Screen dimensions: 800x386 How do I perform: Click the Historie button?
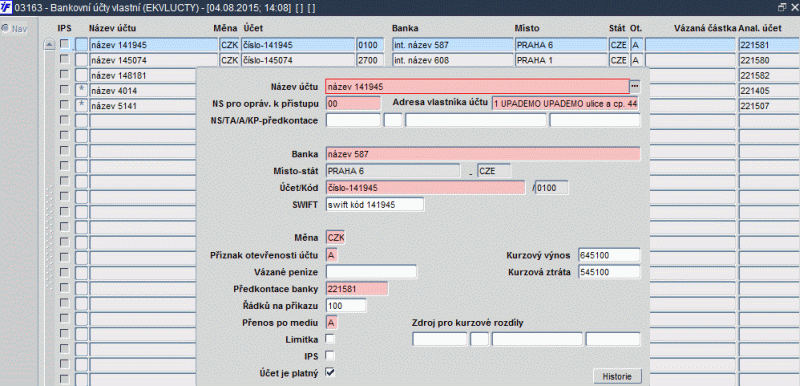pos(617,376)
